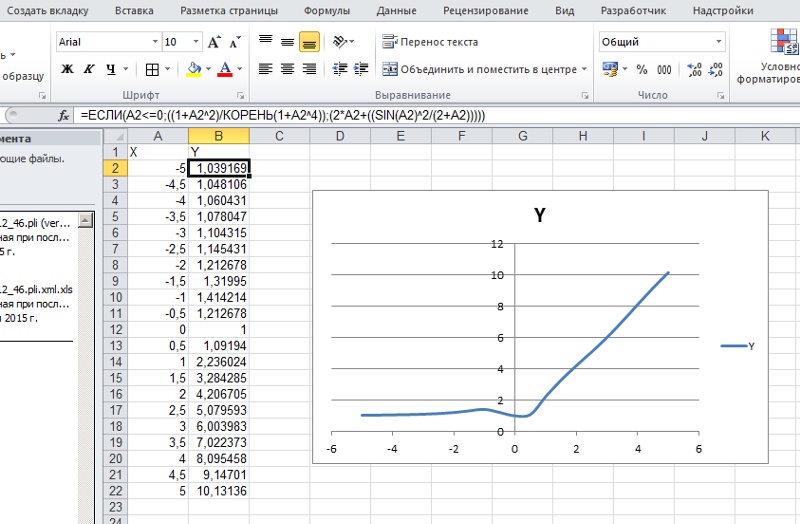800x524 pixels.
Task: Expand merge cells options arrow
Action: (584, 69)
